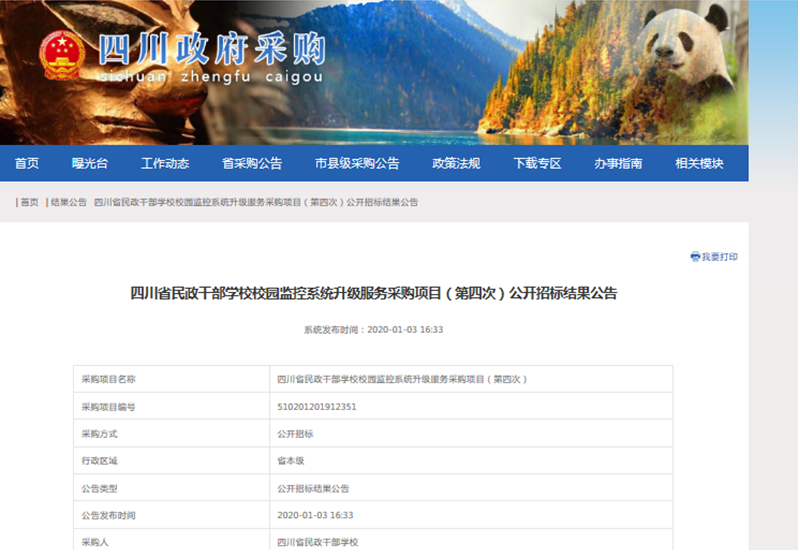The image size is (800, 556).
Task: Click the 首页 breadcrumb link
Action: 30,202
